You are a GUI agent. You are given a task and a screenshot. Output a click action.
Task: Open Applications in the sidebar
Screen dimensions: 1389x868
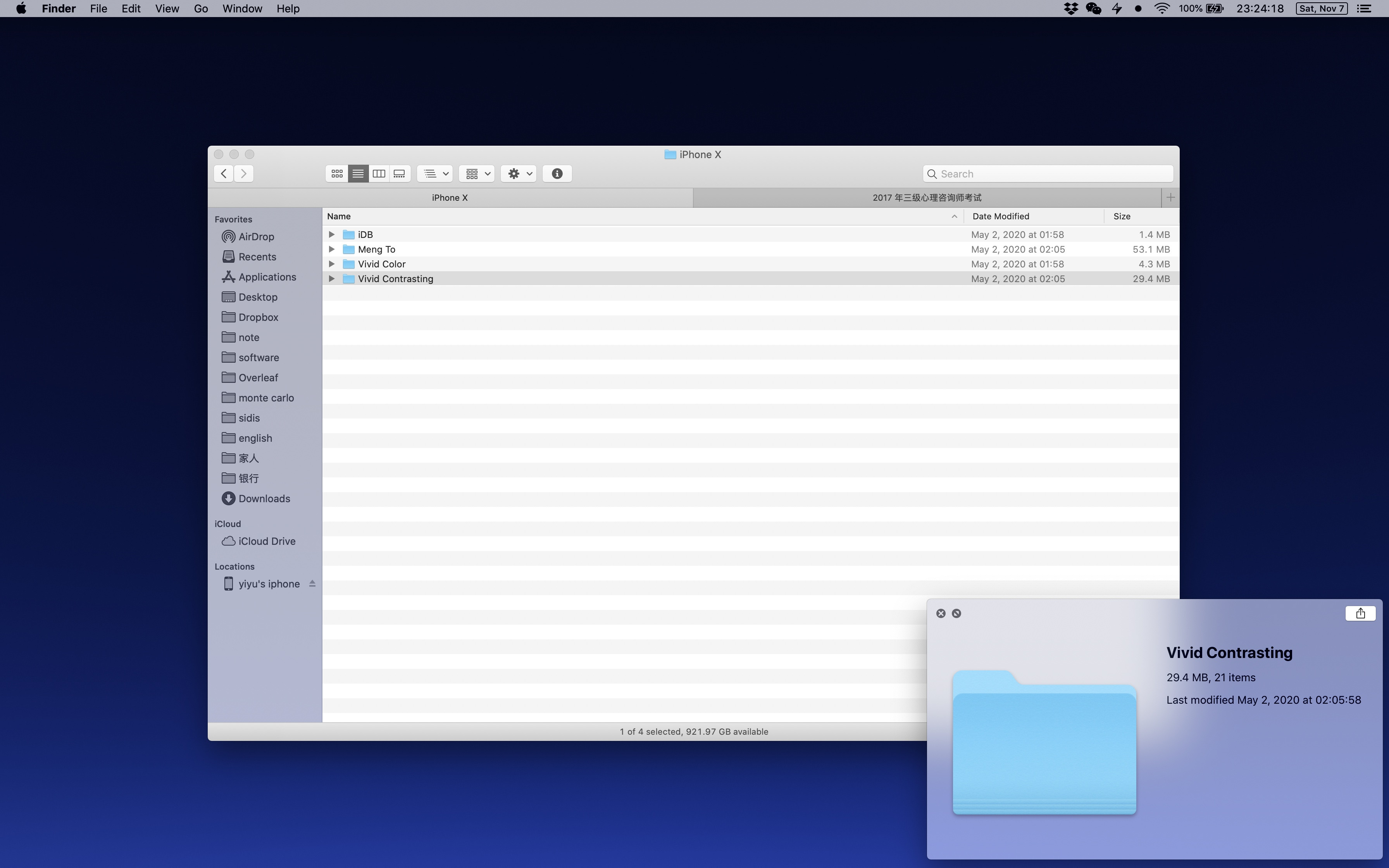point(259,277)
